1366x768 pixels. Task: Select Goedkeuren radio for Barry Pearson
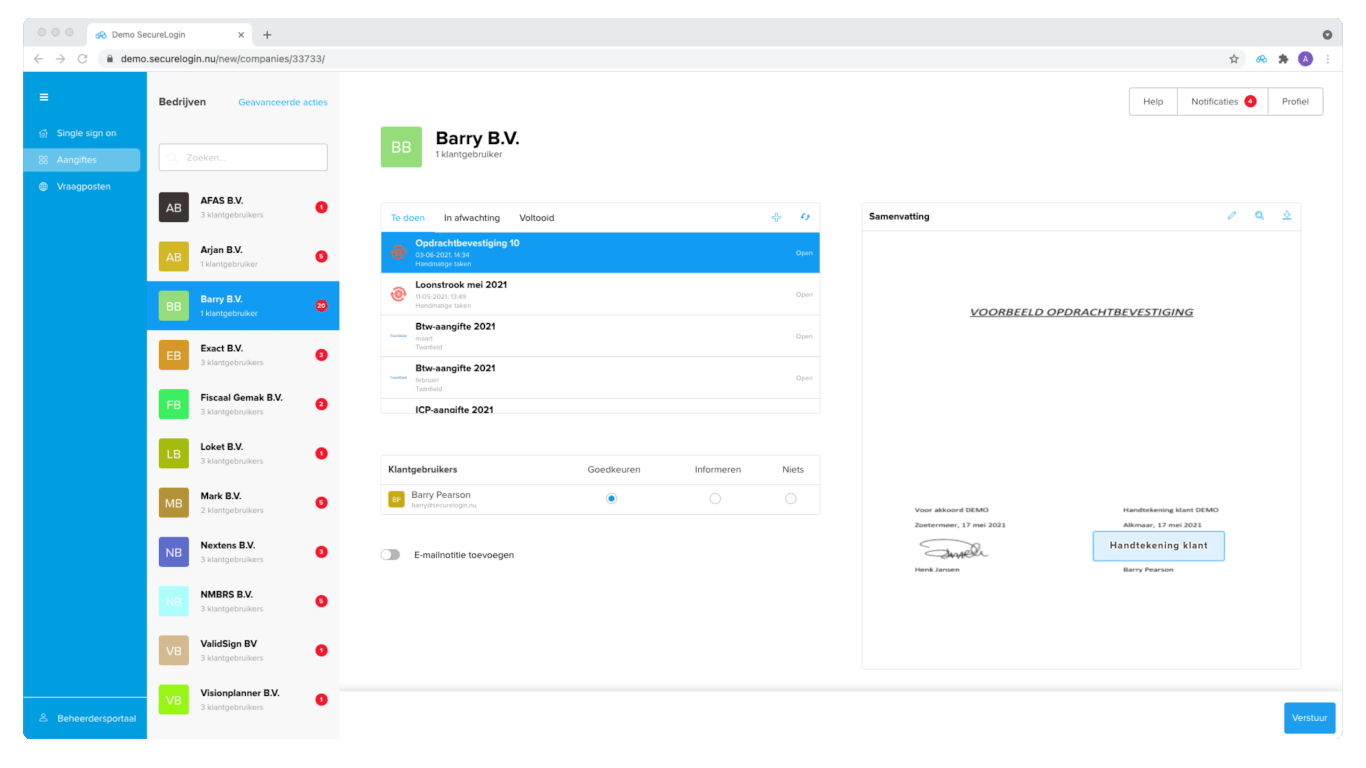pyautogui.click(x=611, y=499)
